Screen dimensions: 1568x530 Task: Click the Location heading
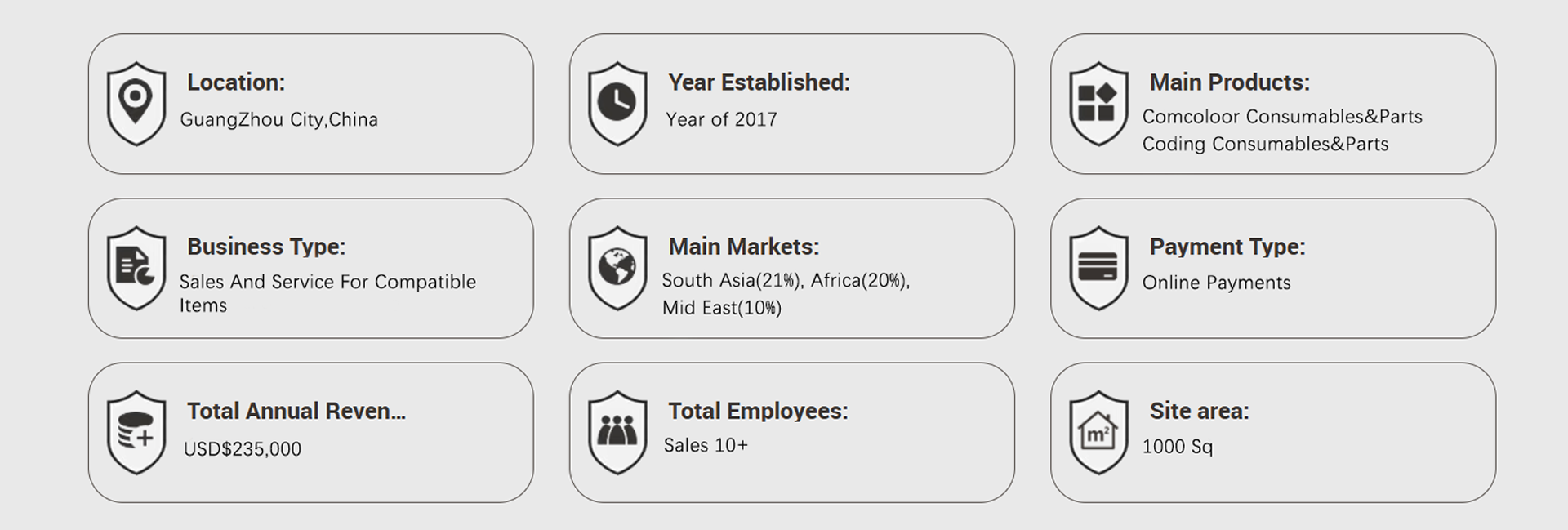click(x=236, y=82)
